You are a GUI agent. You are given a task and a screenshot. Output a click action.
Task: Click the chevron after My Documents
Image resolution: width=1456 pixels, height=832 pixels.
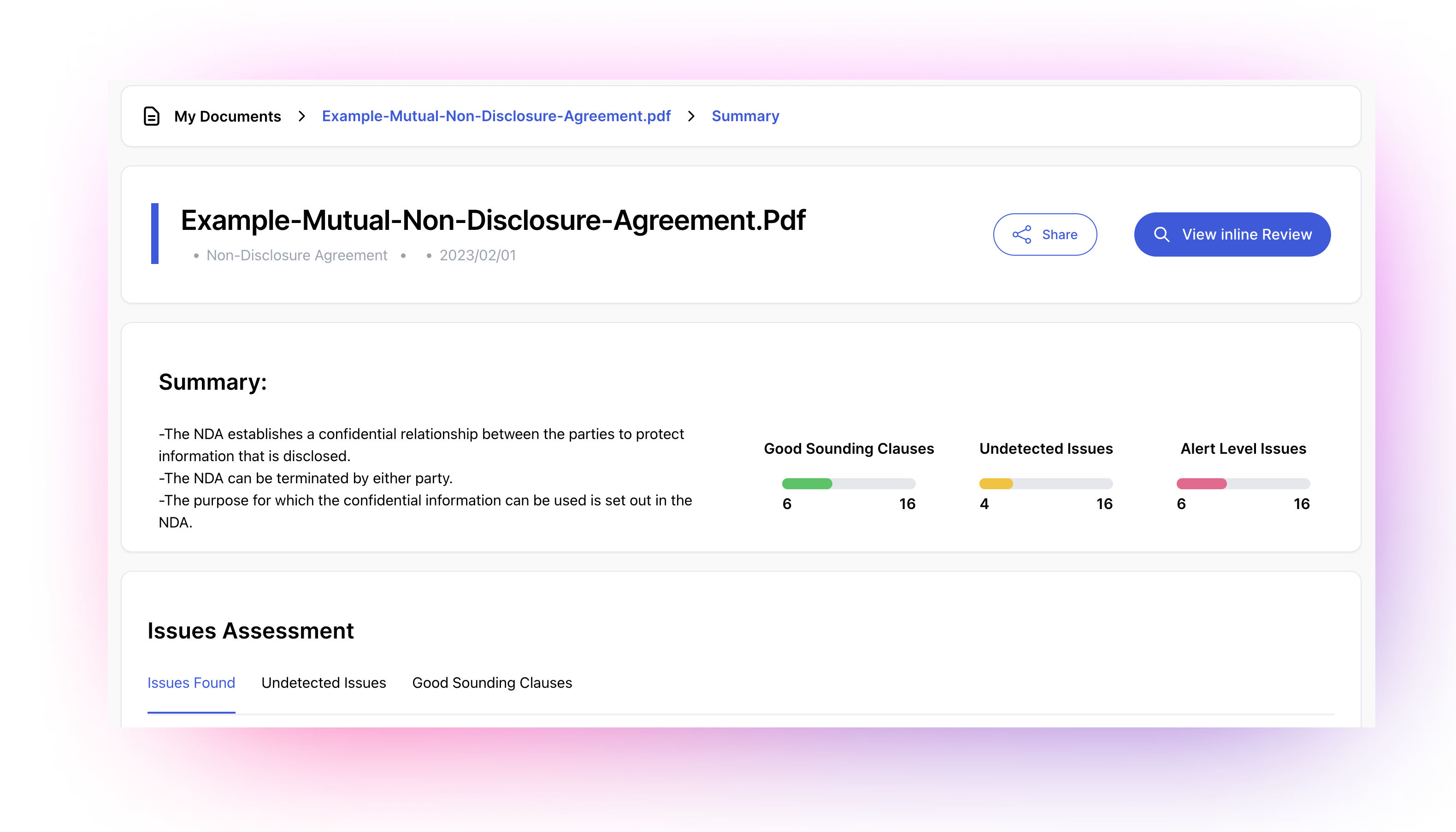(x=302, y=116)
